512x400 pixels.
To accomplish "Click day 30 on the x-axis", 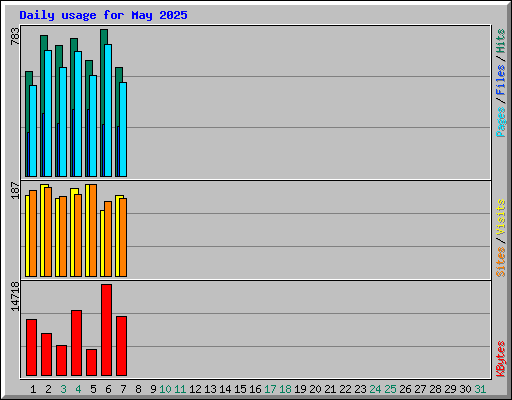I will [x=465, y=389].
